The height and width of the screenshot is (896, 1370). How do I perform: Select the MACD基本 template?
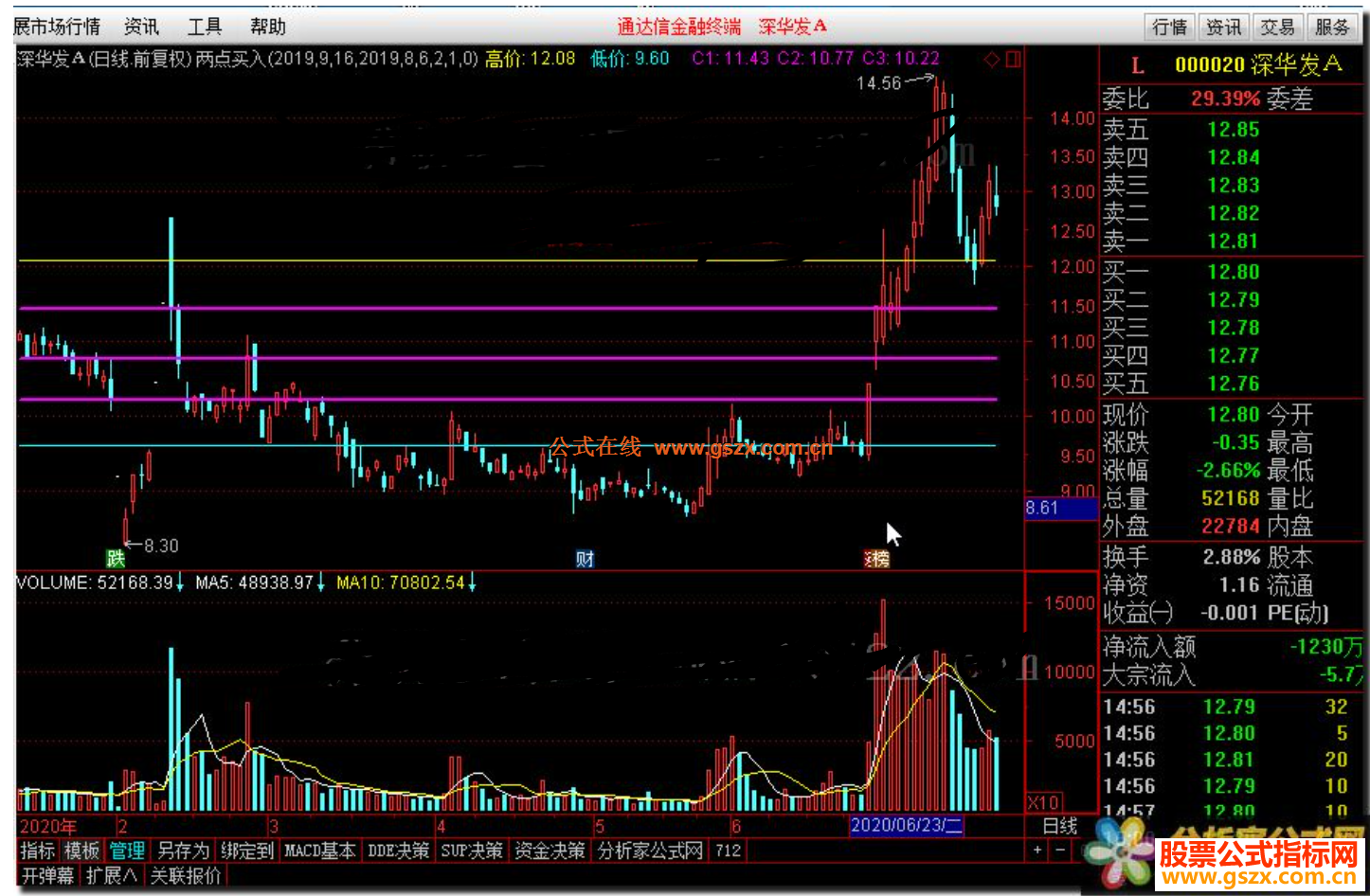coord(320,851)
